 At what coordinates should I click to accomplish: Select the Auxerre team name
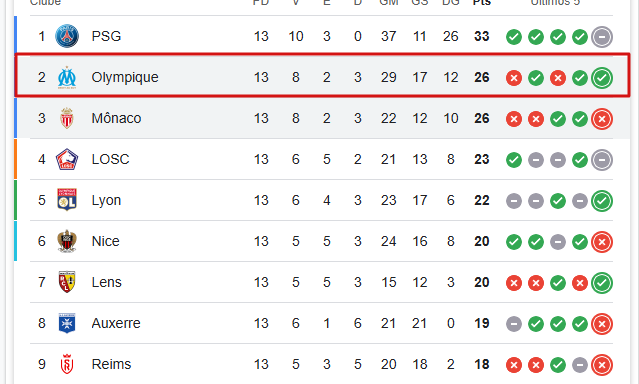[x=116, y=323]
